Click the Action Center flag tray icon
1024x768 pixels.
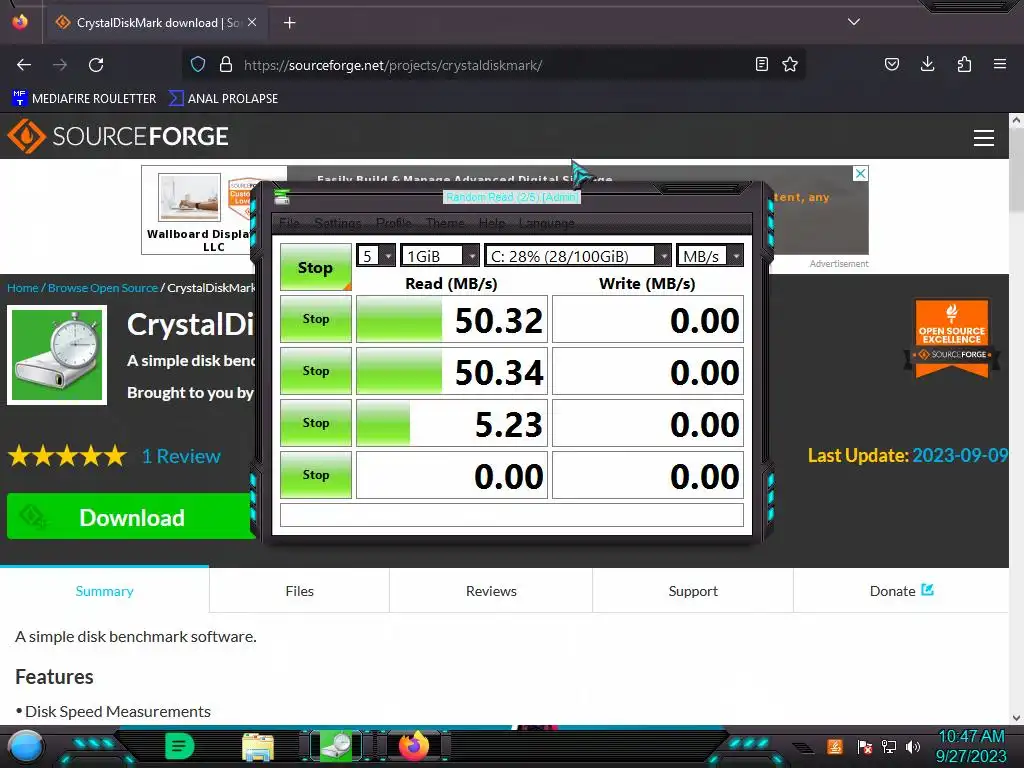tap(865, 746)
